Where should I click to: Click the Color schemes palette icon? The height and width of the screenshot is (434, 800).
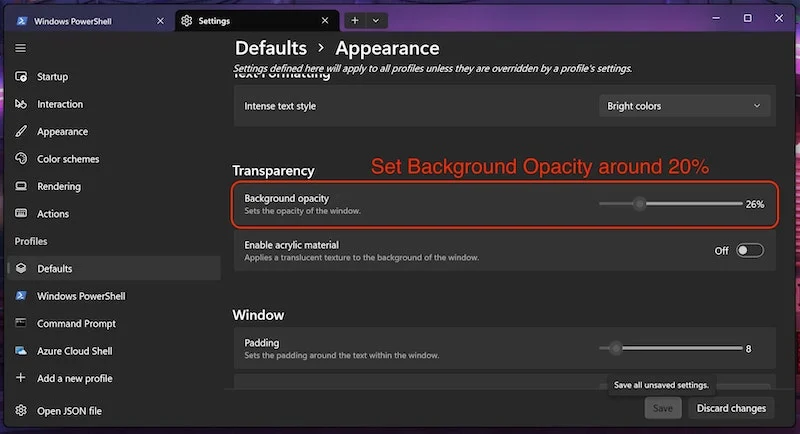[x=21, y=159]
